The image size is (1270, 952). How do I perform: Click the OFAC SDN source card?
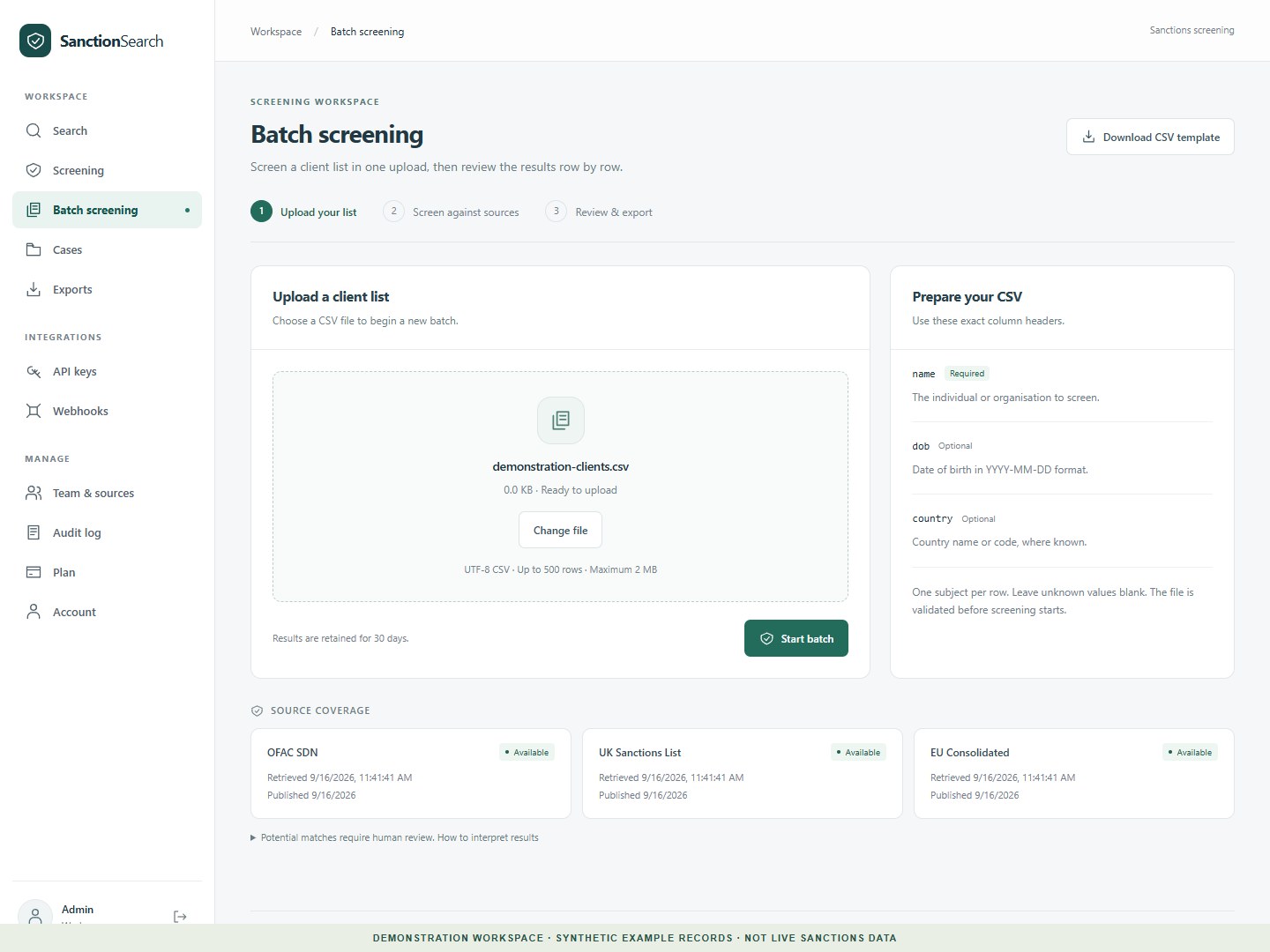(x=411, y=773)
